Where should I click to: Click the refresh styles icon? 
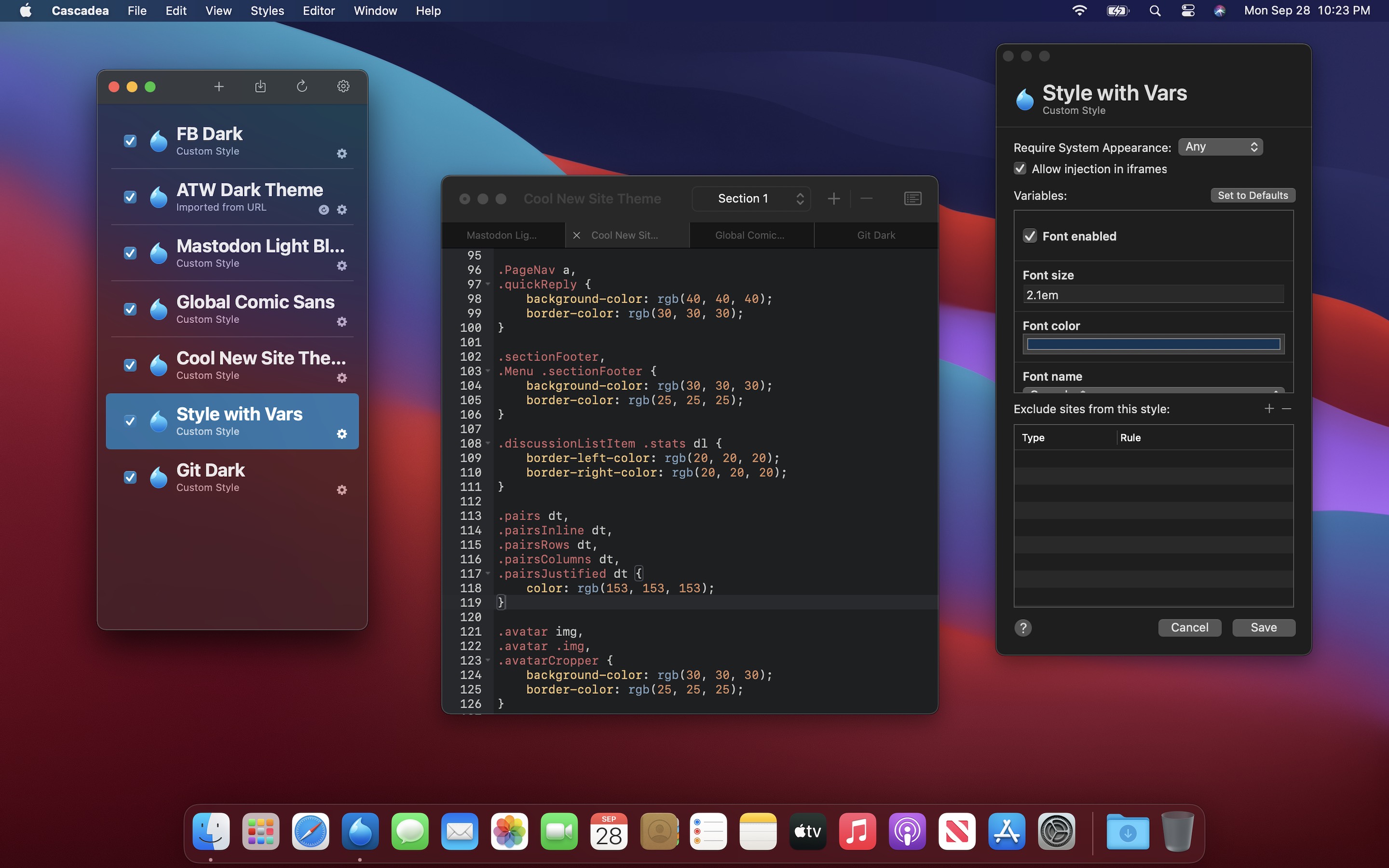(x=302, y=87)
